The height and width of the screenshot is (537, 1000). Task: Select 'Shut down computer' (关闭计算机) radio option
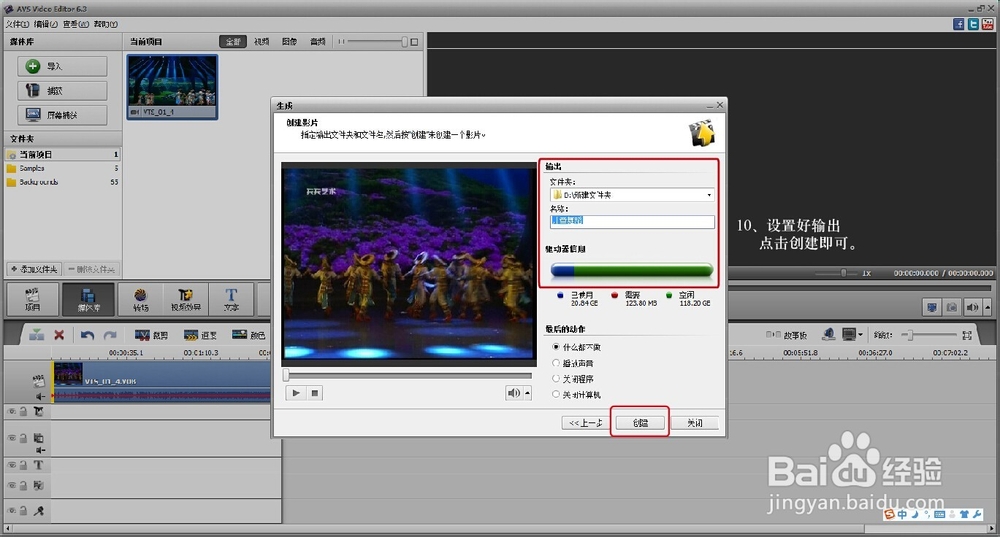(x=556, y=395)
